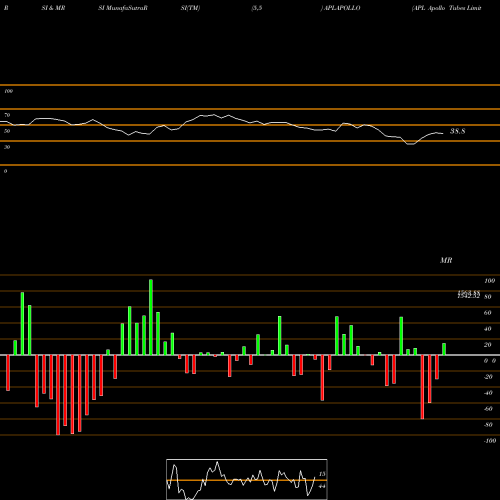Image resolution: width=500 pixels, height=500 pixels.
Task: Click the RSI axis label 70
Action: (7, 115)
